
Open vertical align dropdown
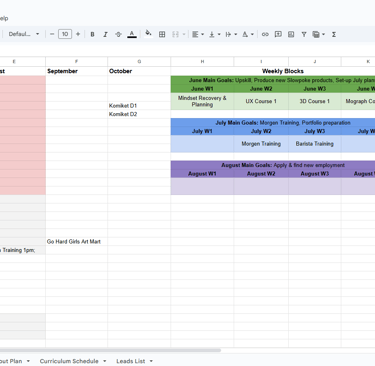pyautogui.click(x=214, y=34)
